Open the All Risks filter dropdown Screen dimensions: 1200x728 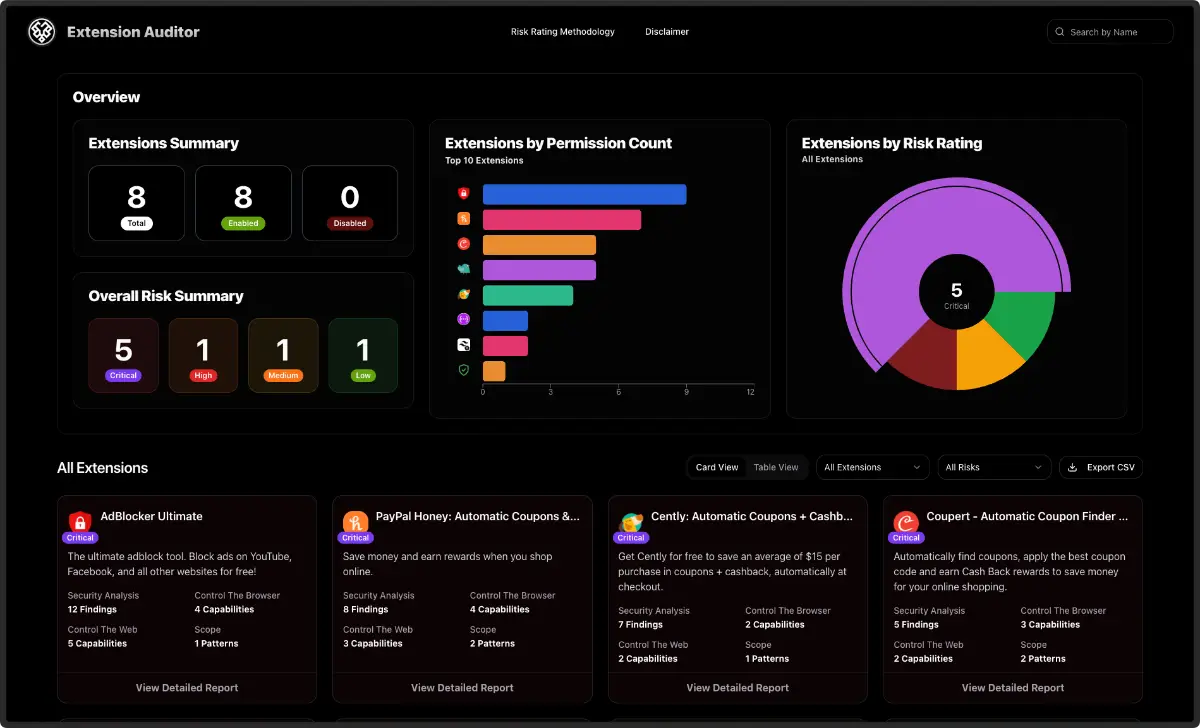[x=995, y=467]
